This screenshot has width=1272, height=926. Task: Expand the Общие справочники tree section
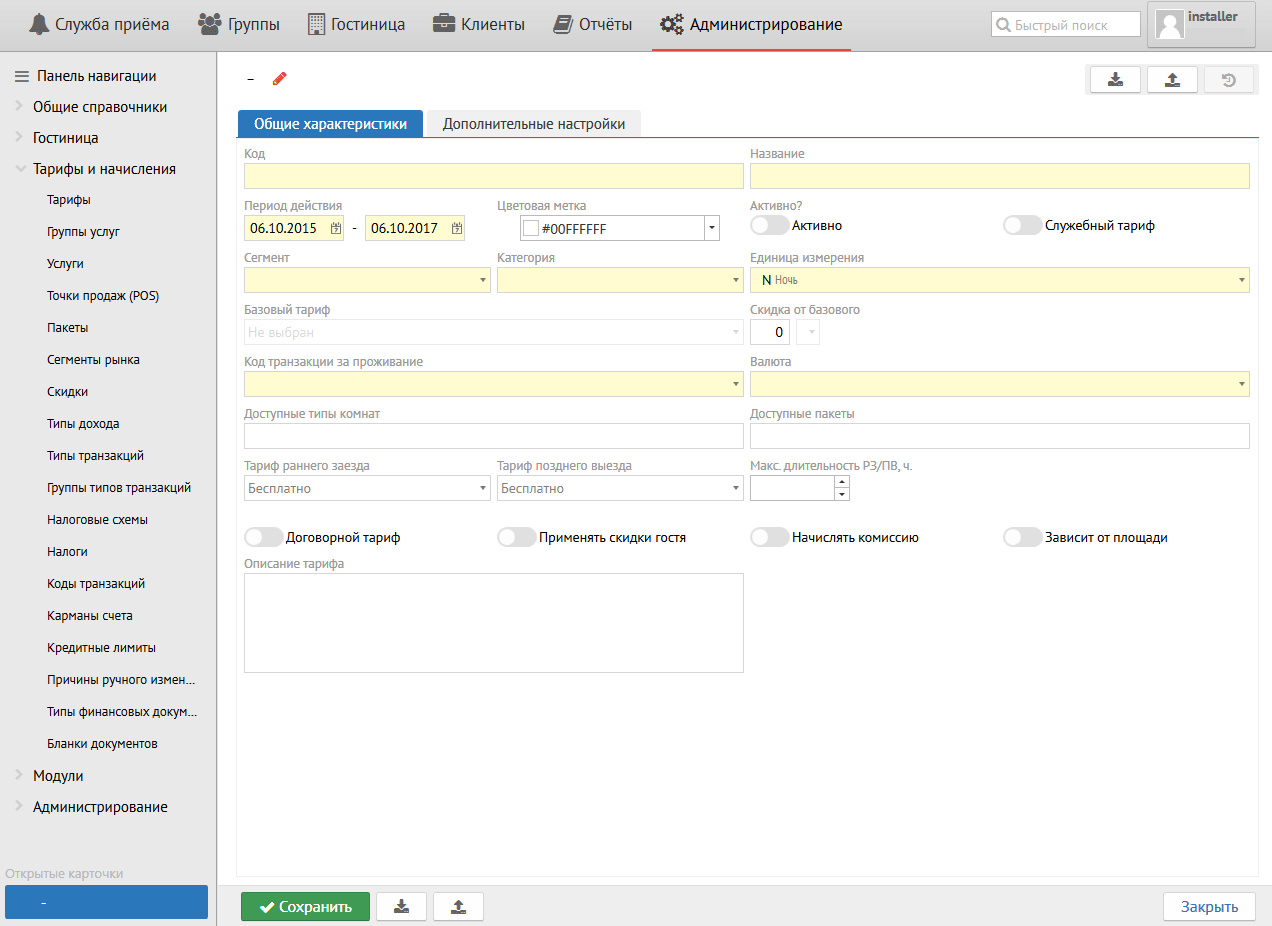19,107
